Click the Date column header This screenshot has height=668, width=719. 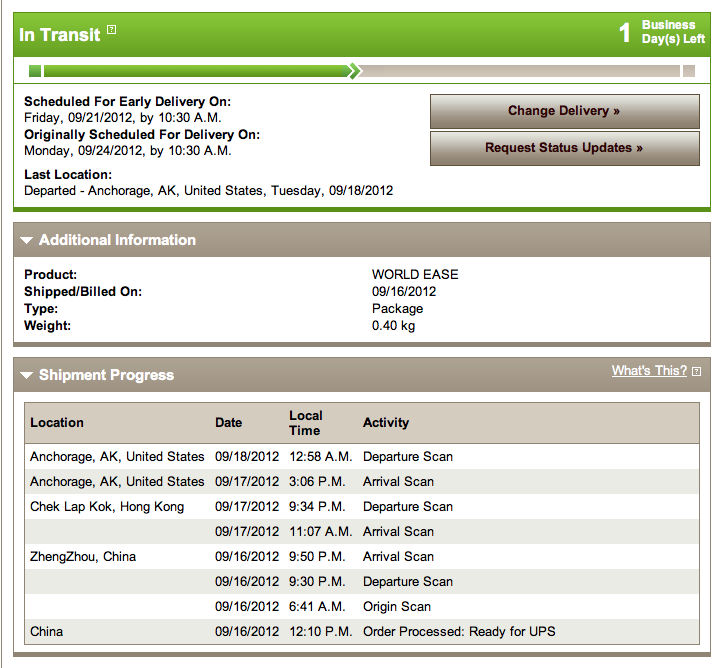(x=228, y=422)
